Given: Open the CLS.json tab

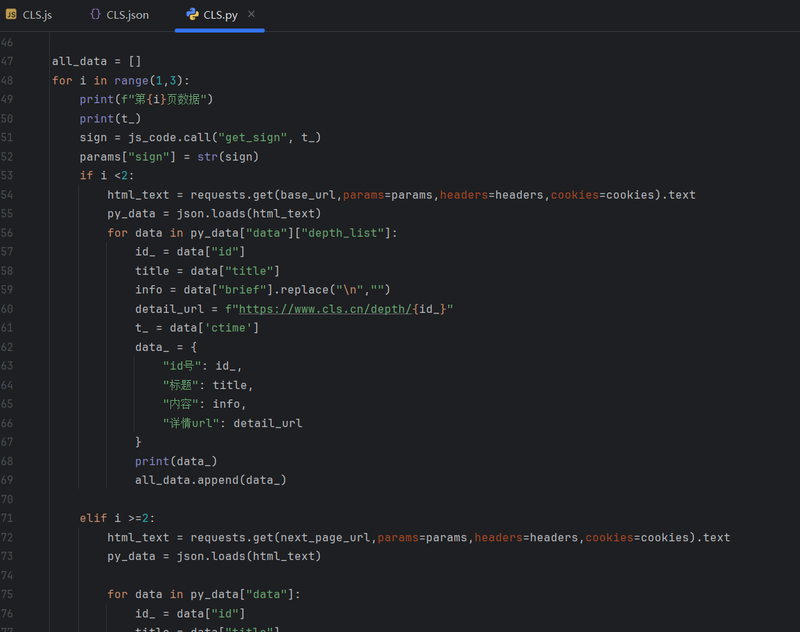Looking at the screenshot, I should [x=120, y=15].
